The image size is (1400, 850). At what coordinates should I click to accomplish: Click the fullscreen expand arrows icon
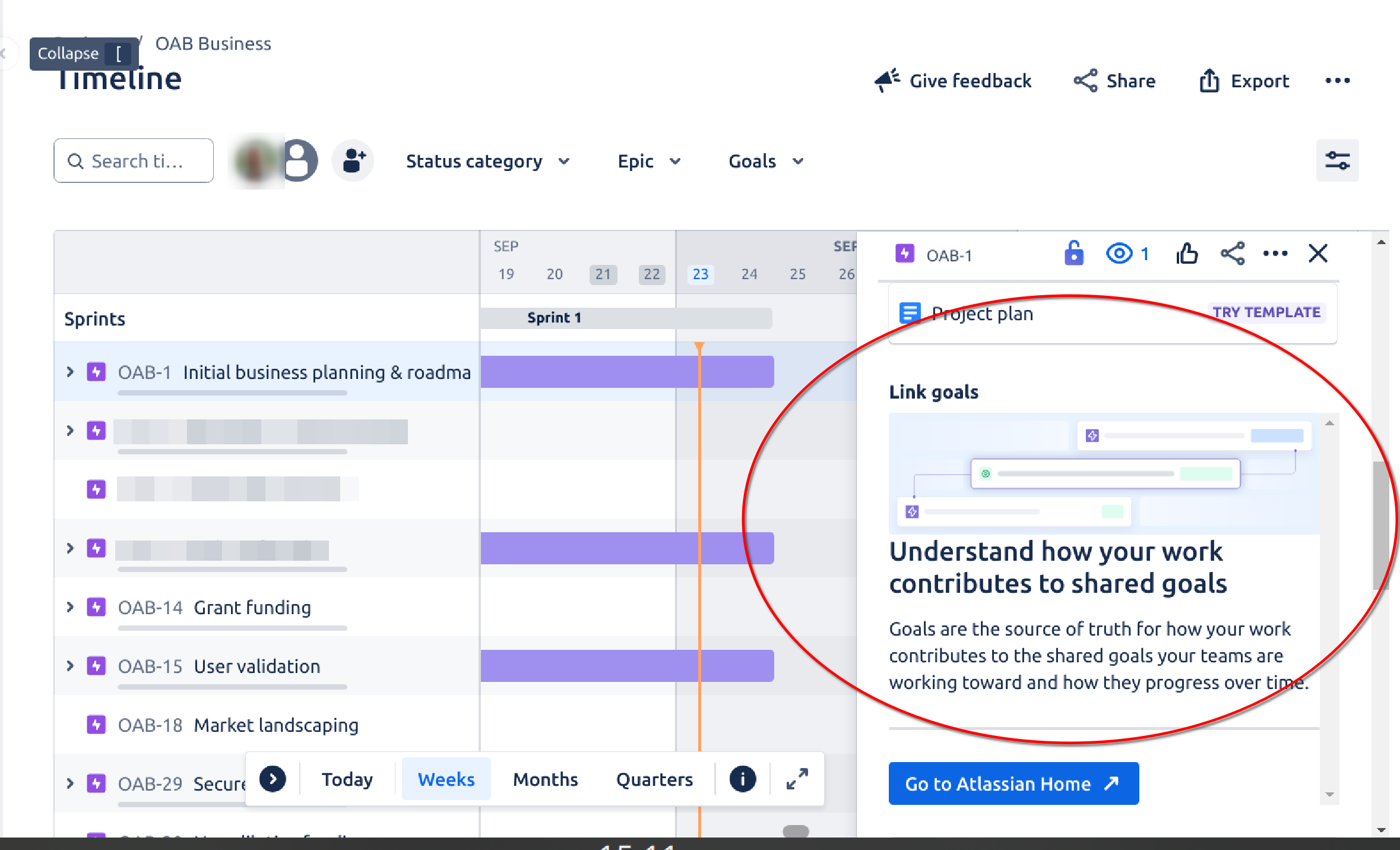(797, 779)
